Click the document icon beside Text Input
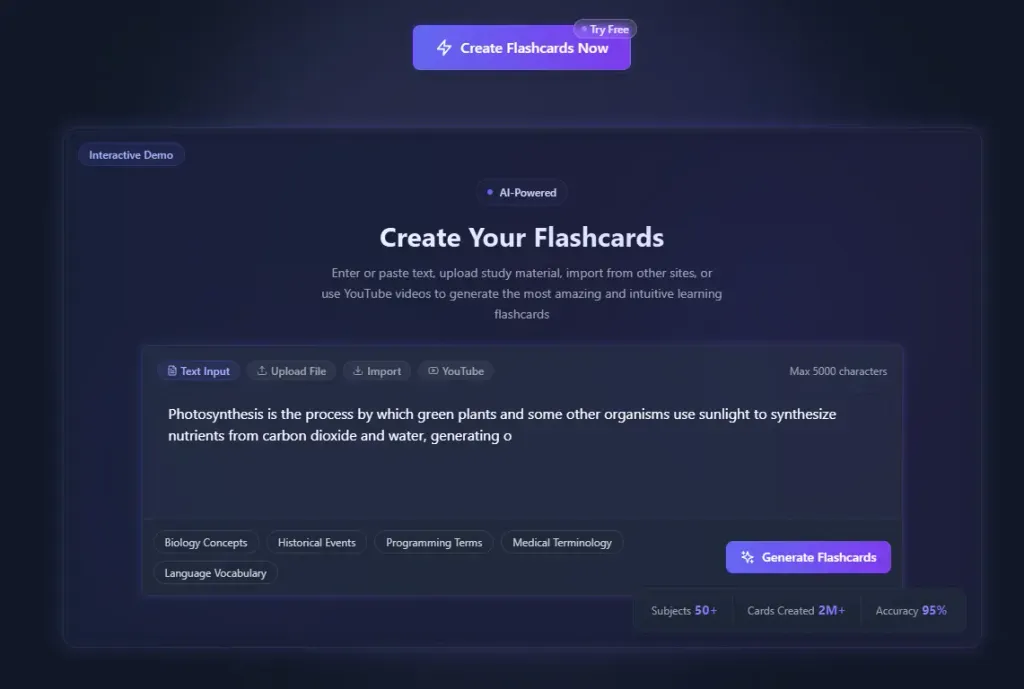1024x689 pixels. (172, 371)
